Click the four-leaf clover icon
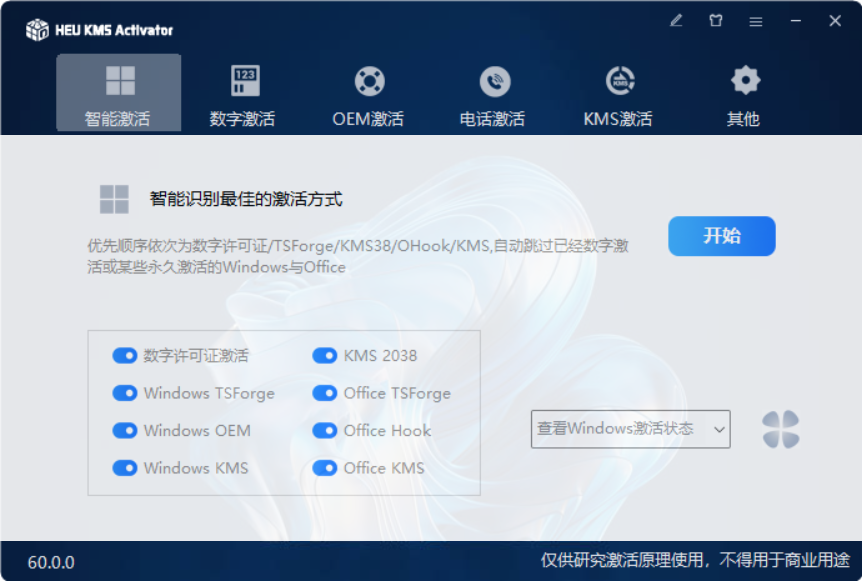862x581 pixels. (x=781, y=429)
